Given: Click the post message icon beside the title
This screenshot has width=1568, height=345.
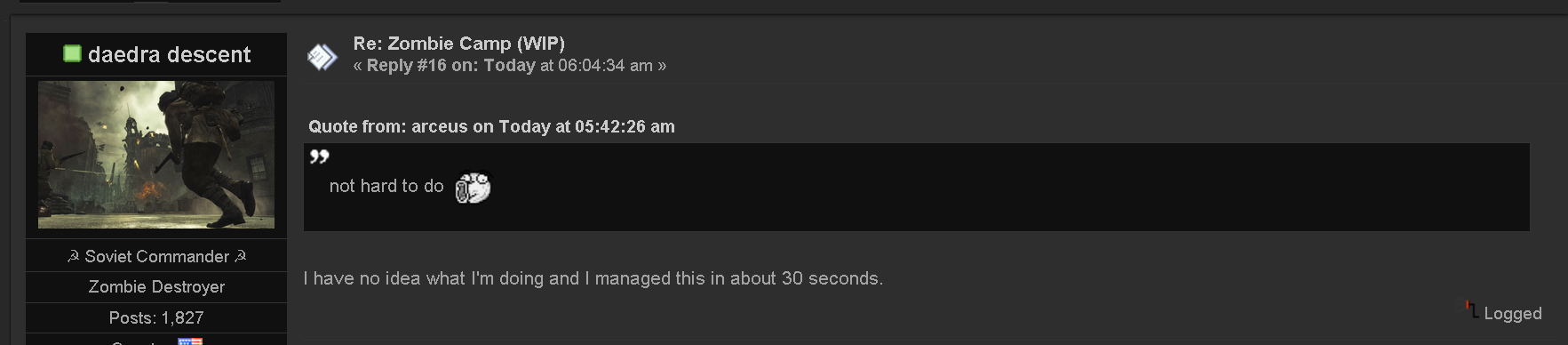Looking at the screenshot, I should 322,57.
